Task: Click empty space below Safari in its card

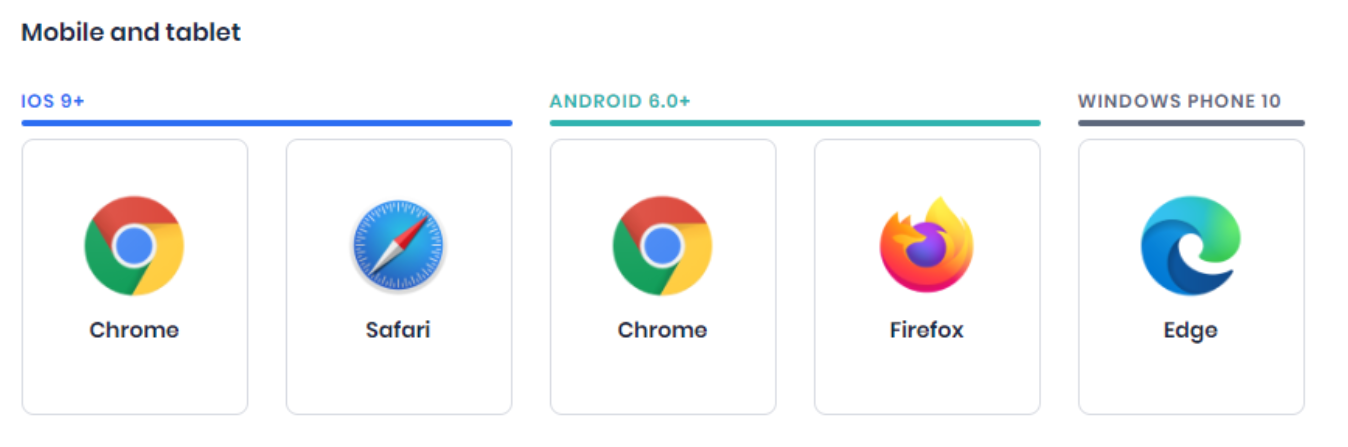Action: [399, 380]
